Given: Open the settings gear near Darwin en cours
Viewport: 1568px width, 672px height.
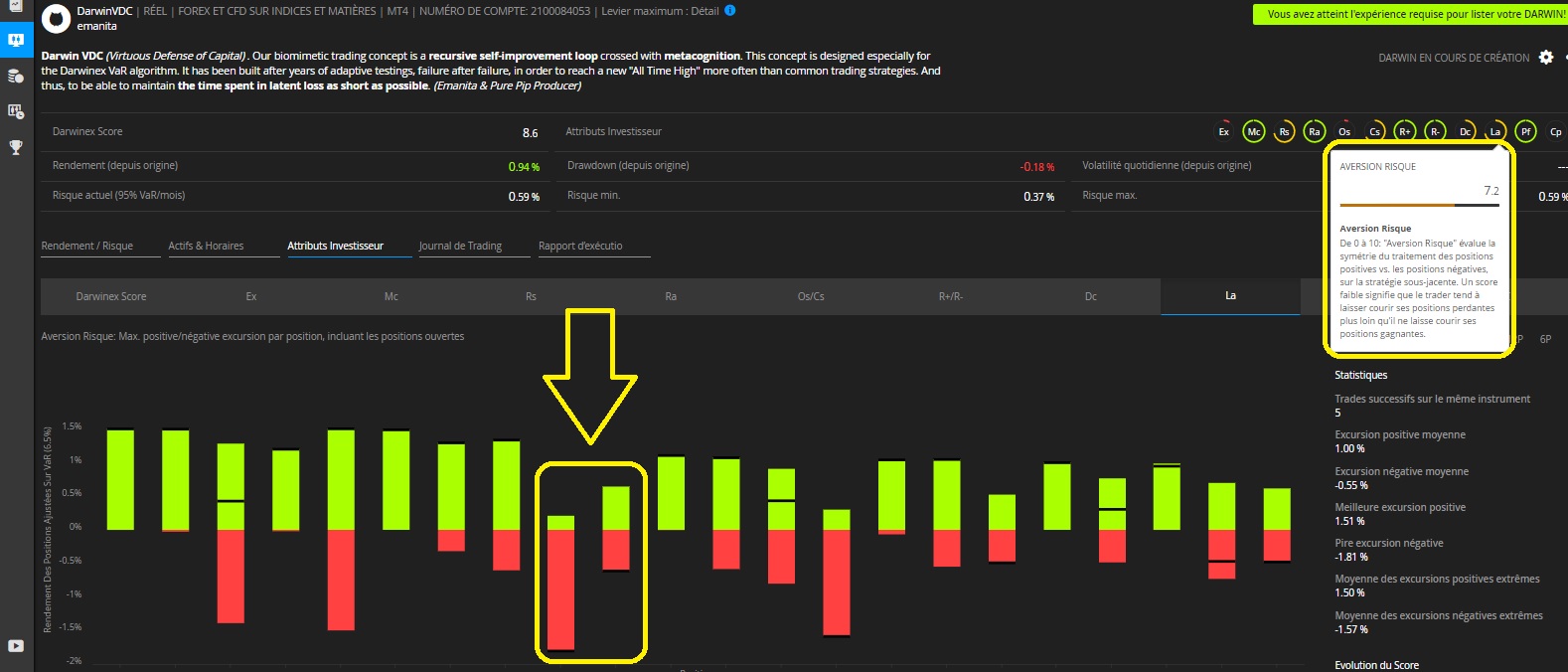Looking at the screenshot, I should pos(1545,58).
